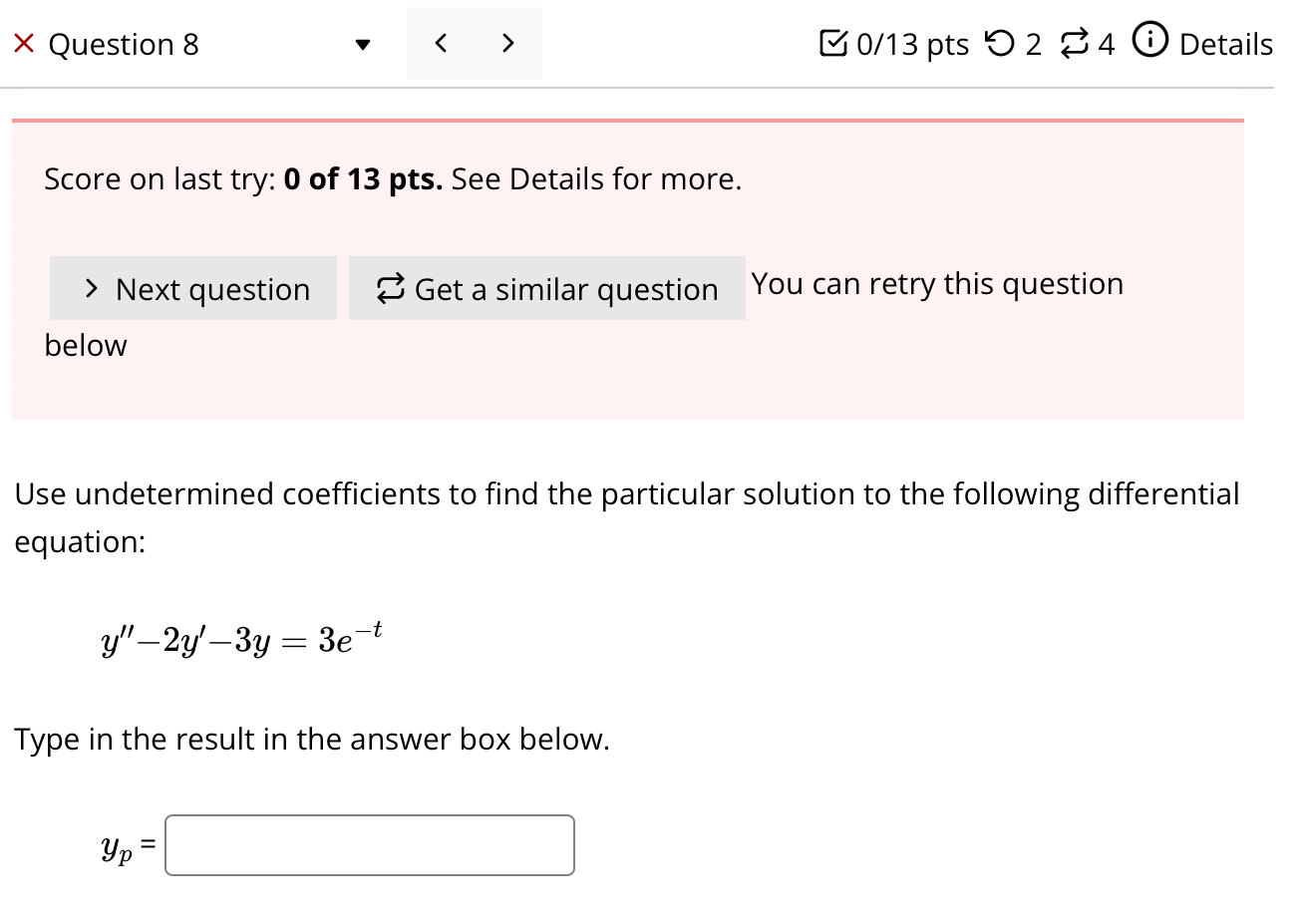Click the 0/13 pts score indicator
Image resolution: width=1304 pixels, height=924 pixels.
pyautogui.click(x=910, y=43)
